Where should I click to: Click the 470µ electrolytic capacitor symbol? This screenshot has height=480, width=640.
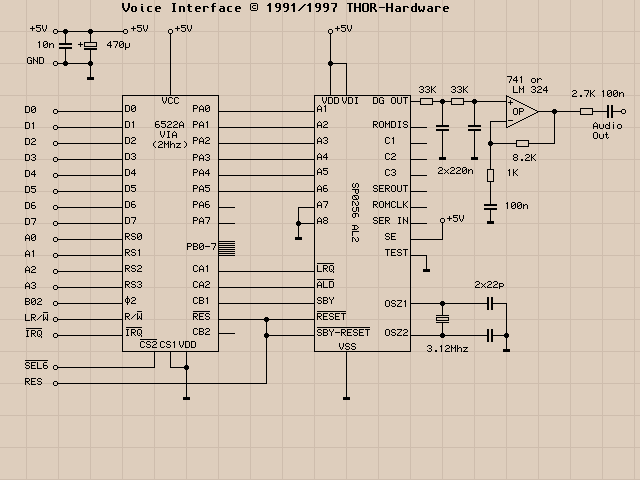pos(91,46)
